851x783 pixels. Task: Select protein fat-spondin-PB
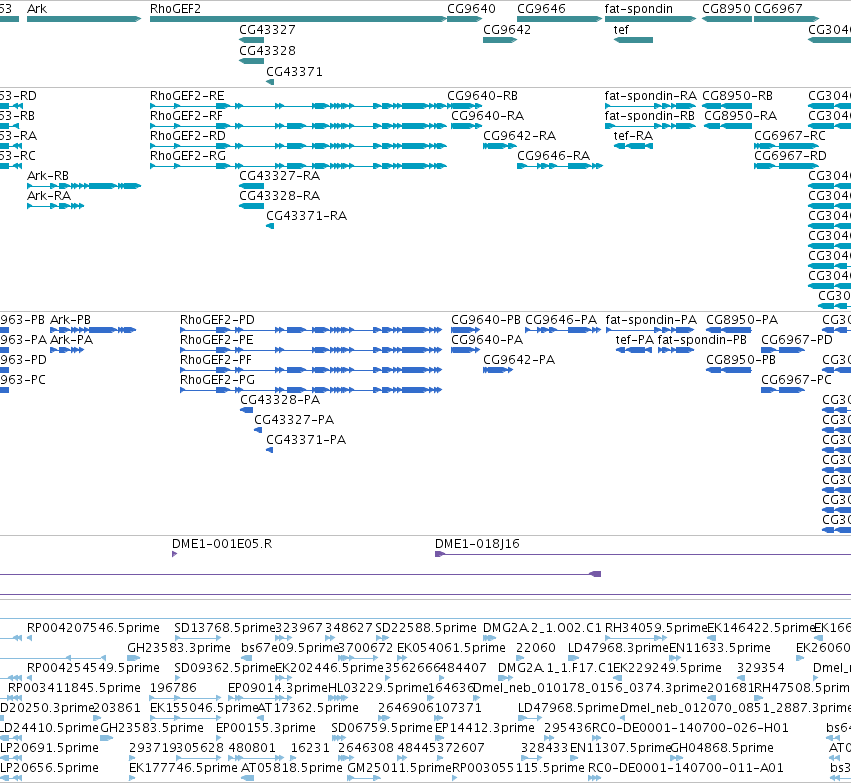(676, 350)
